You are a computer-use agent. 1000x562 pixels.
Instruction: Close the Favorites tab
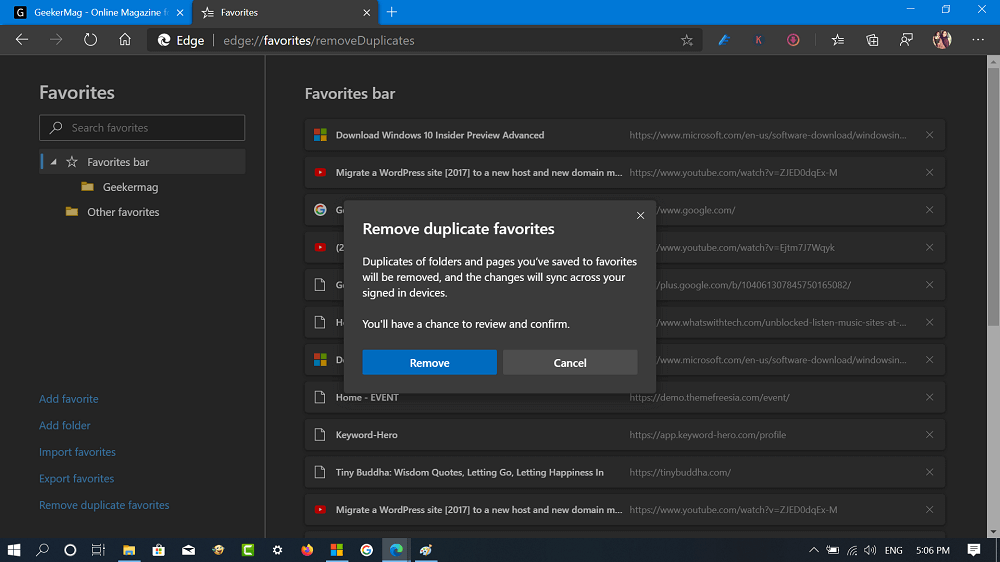coord(366,12)
